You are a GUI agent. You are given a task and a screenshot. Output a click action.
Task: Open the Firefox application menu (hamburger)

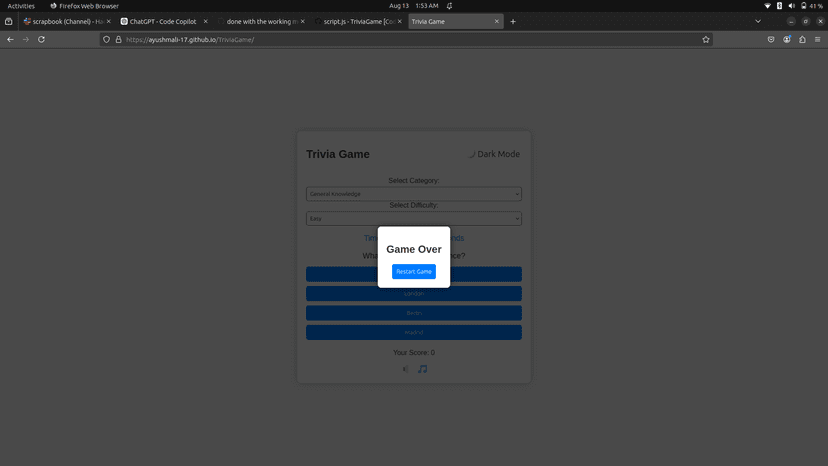point(818,39)
